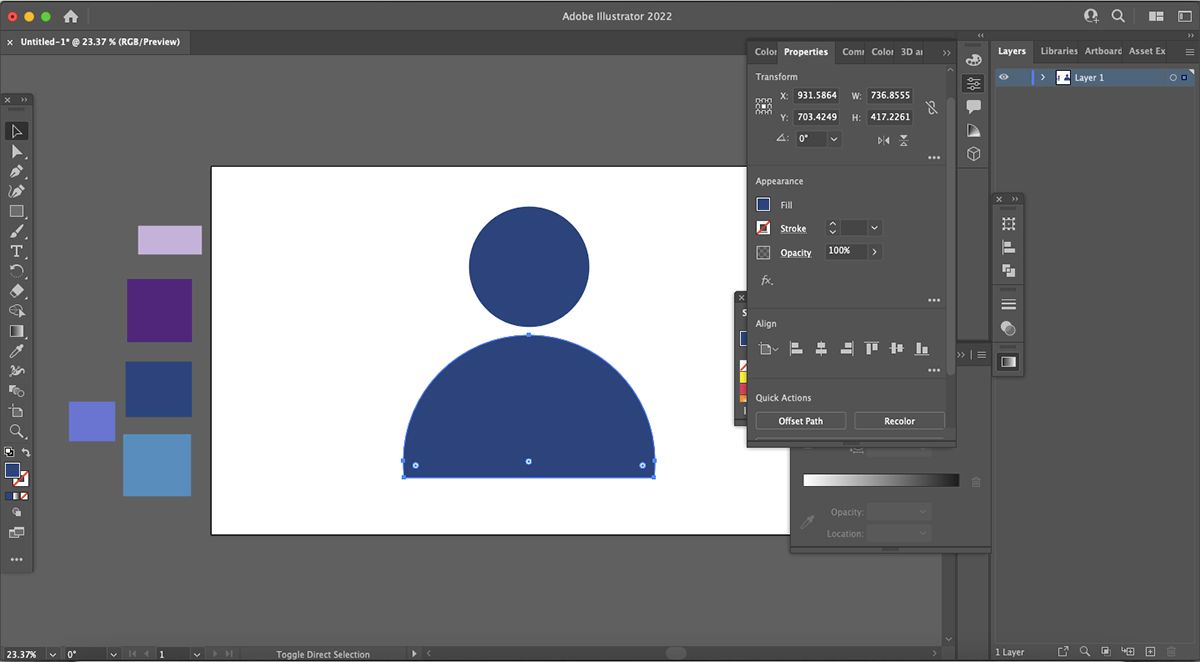Viewport: 1200px width, 662px height.
Task: Activate the Zoom tool
Action: point(17,431)
